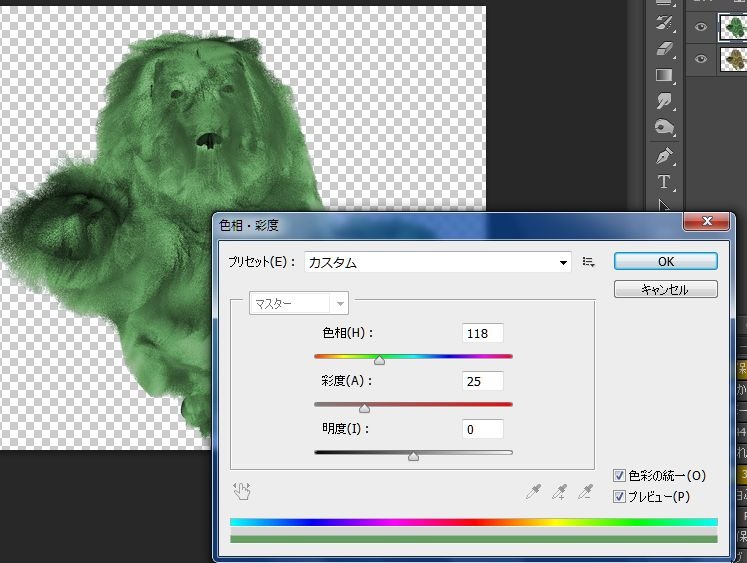Toggle the プレビュー (Preview) checkbox
Image resolution: width=747 pixels, height=563 pixels.
[620, 496]
